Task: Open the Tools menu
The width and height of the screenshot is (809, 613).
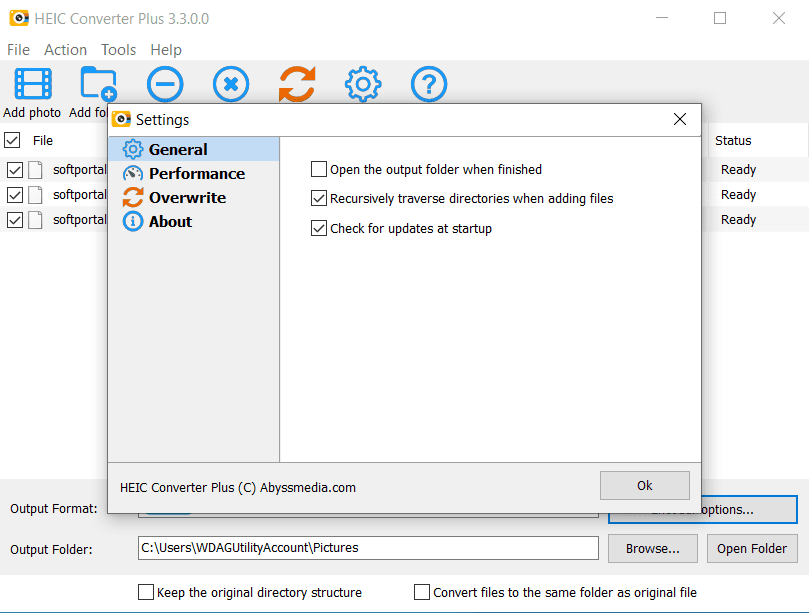Action: pyautogui.click(x=119, y=50)
